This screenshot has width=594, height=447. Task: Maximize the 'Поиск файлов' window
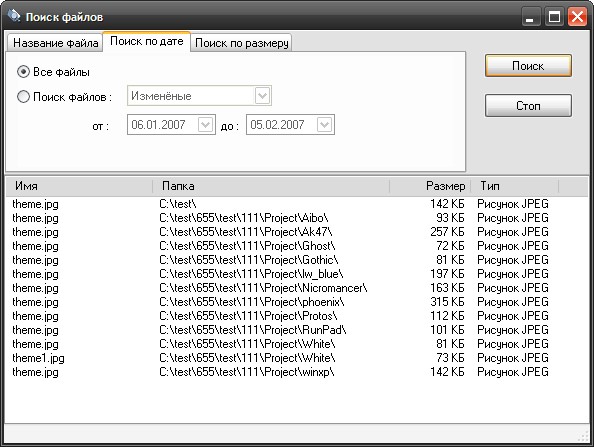point(554,17)
